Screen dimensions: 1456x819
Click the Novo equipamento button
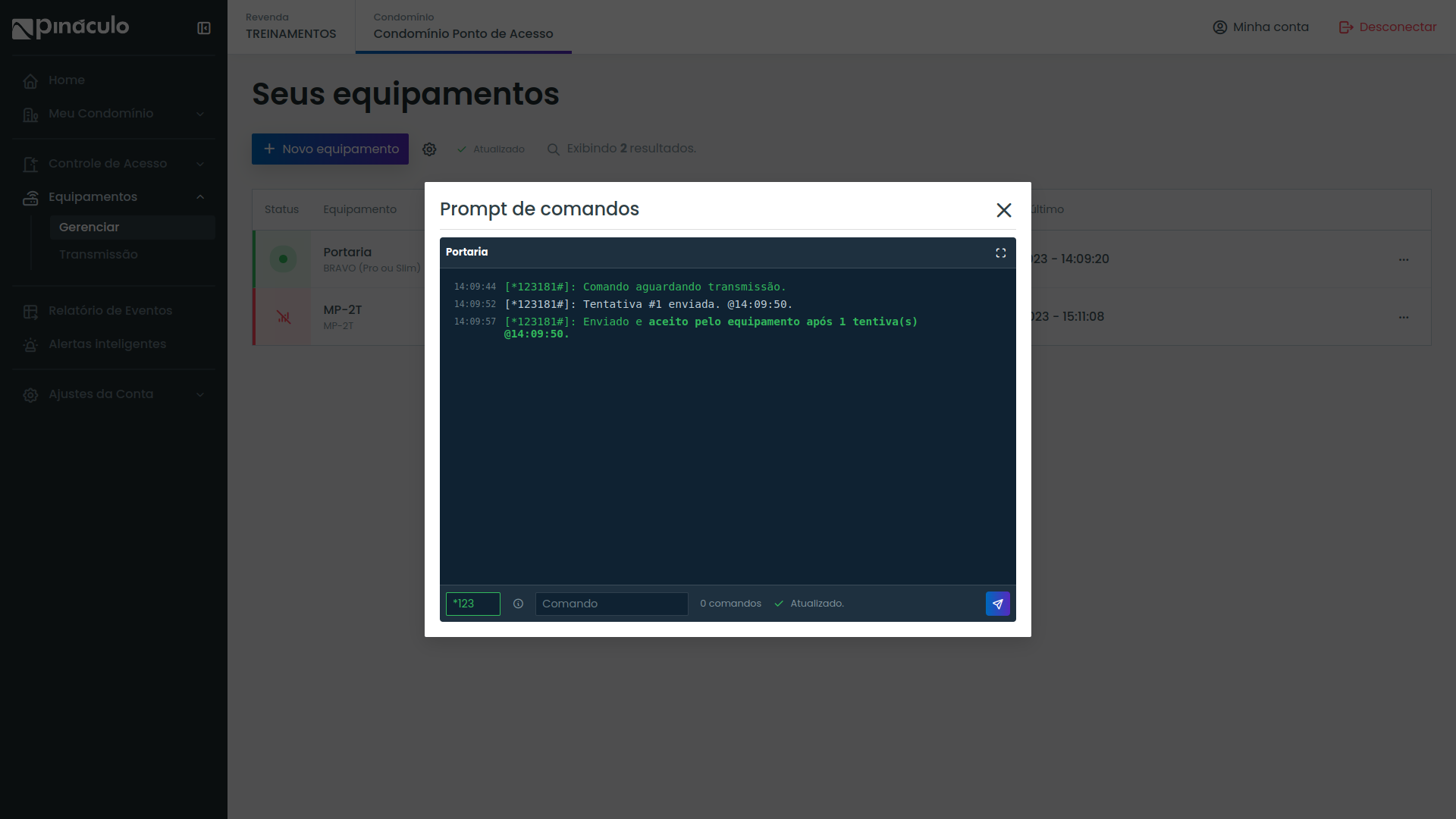pyautogui.click(x=330, y=149)
